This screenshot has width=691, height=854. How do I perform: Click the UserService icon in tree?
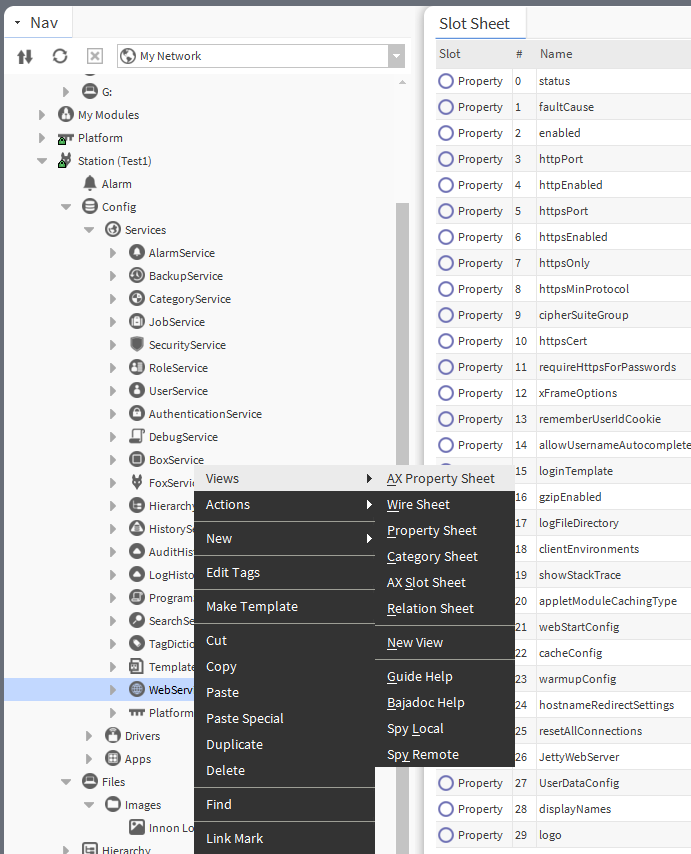tap(137, 391)
